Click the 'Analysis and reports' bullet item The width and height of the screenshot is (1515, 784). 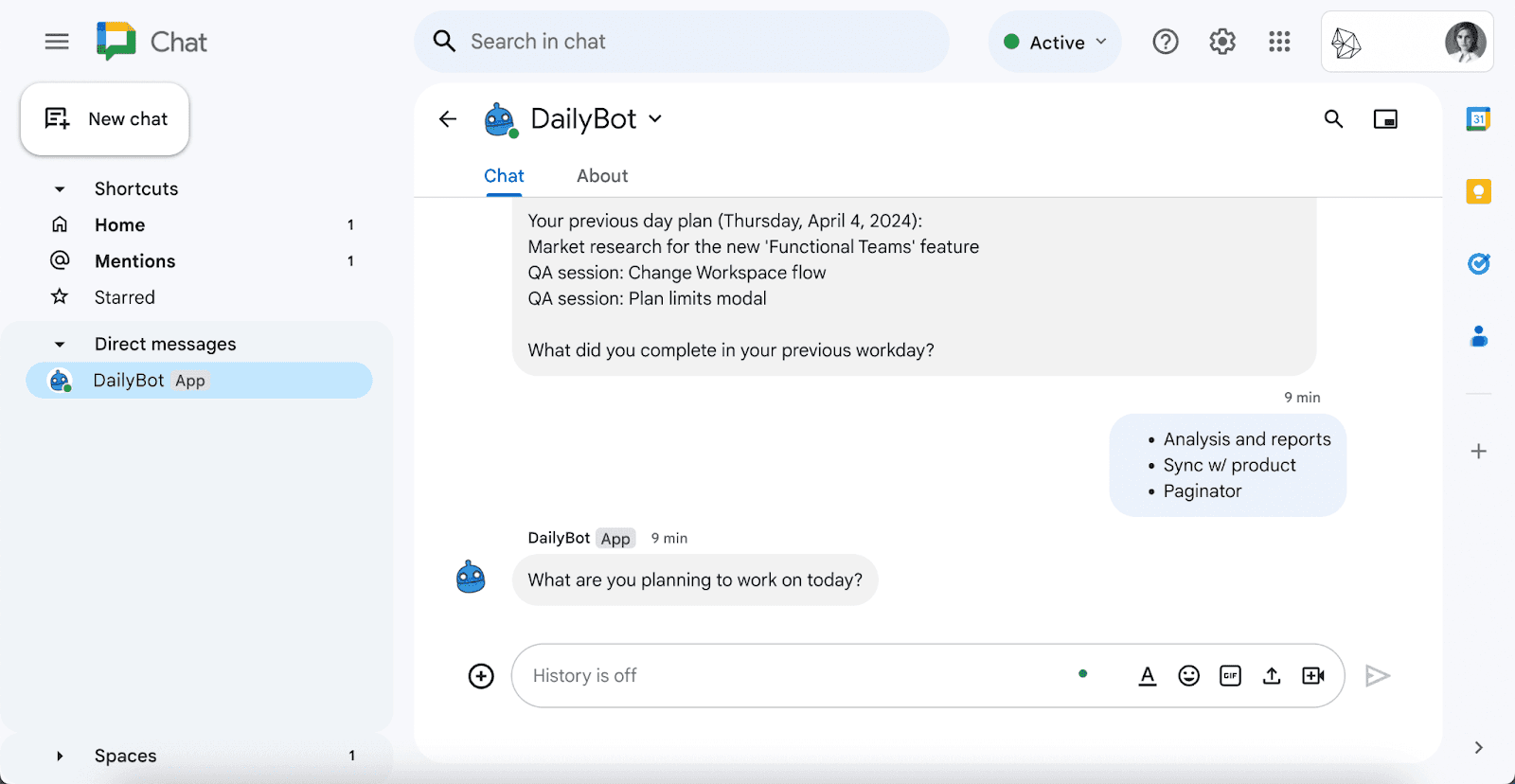click(1247, 439)
